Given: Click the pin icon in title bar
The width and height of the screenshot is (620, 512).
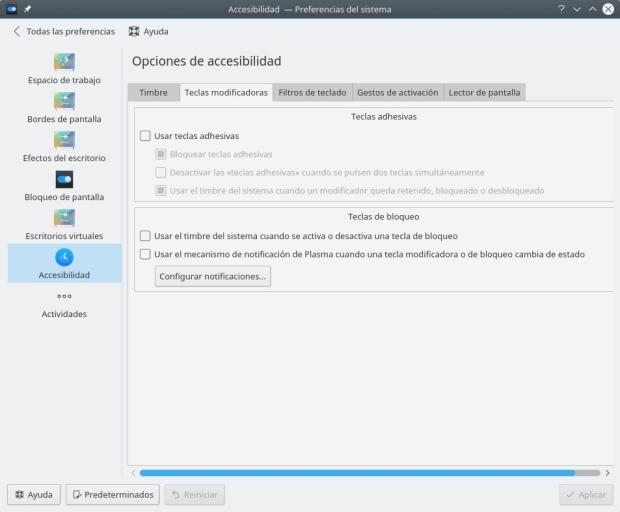Looking at the screenshot, I should pos(27,9).
